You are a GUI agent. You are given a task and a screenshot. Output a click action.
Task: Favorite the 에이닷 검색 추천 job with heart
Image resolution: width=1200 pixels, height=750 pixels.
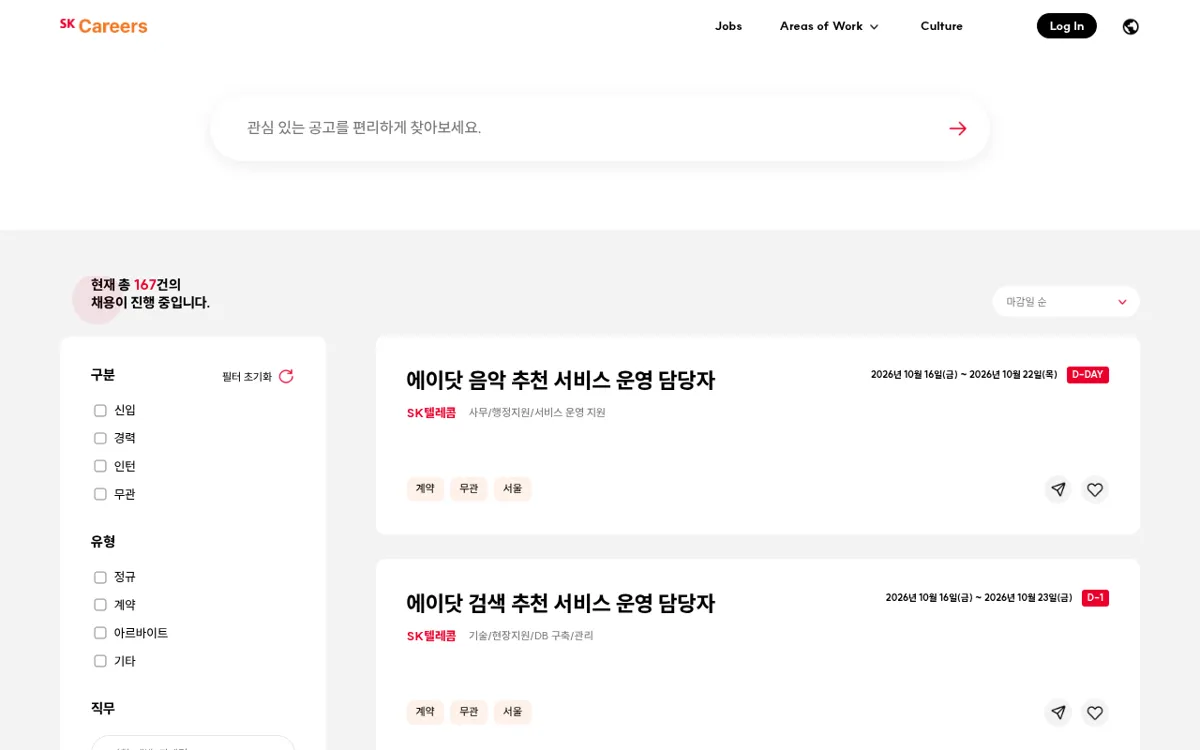pyautogui.click(x=1095, y=712)
